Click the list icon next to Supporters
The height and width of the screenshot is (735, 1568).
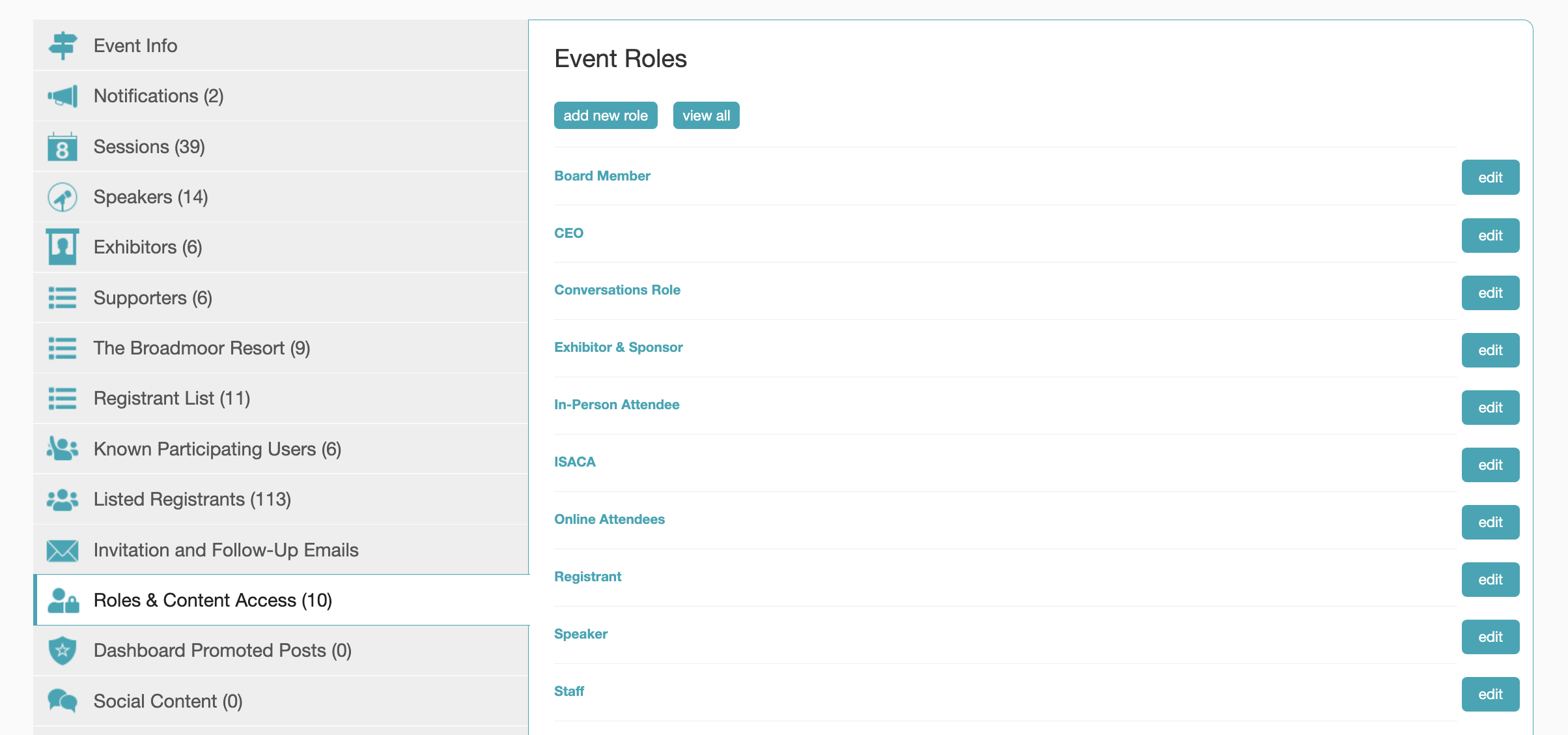[63, 298]
